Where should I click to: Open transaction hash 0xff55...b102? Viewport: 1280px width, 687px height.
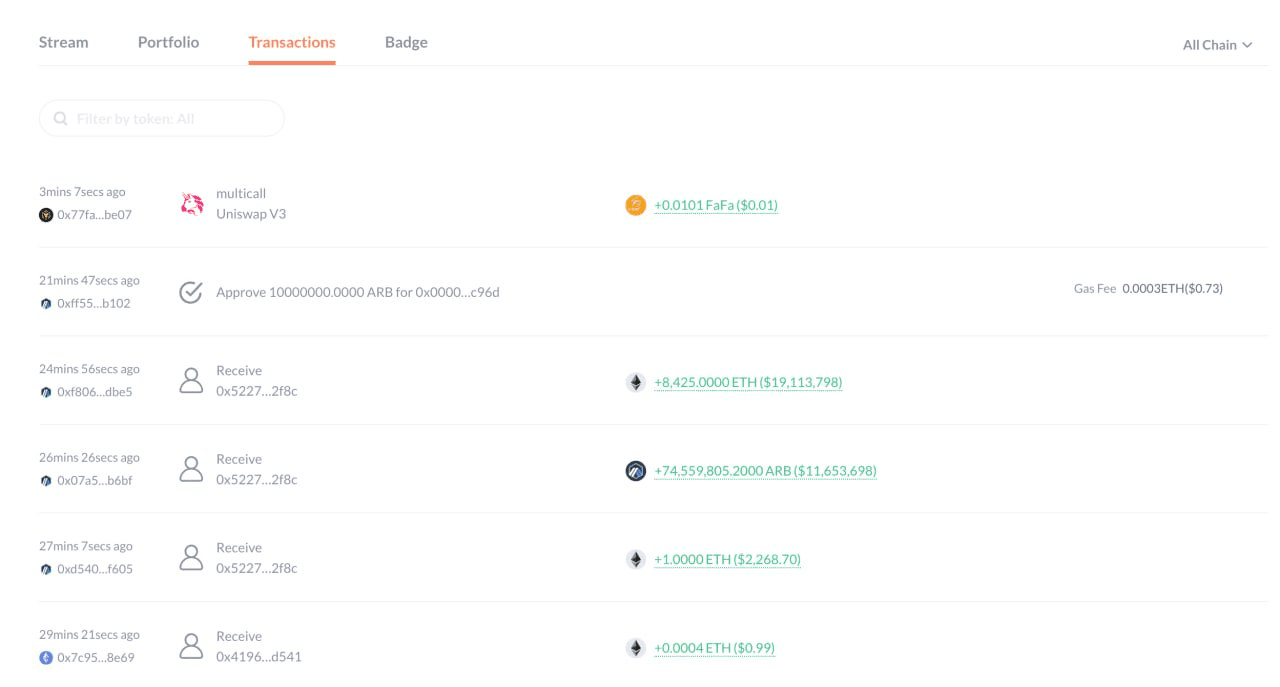pyautogui.click(x=94, y=304)
